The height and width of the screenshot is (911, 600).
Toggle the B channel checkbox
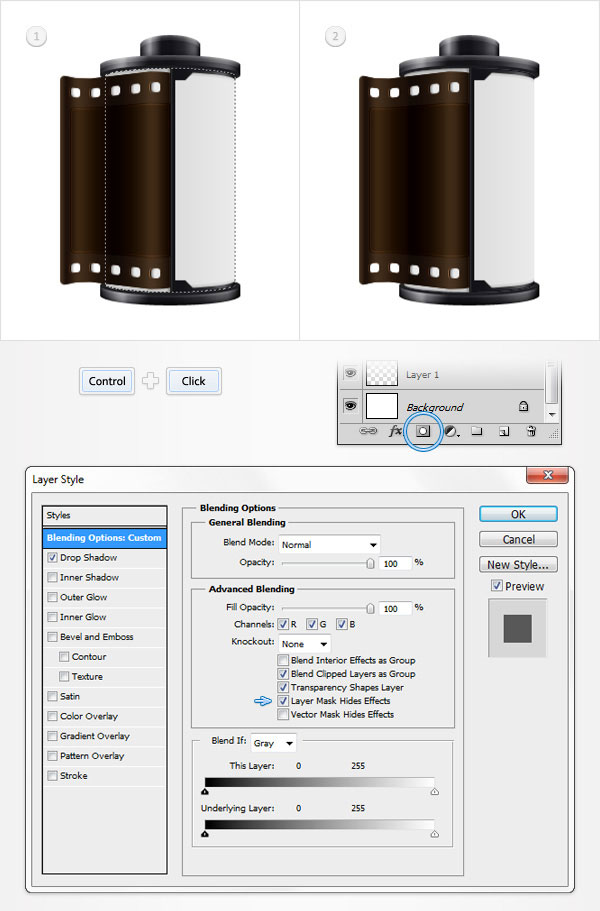tap(342, 624)
